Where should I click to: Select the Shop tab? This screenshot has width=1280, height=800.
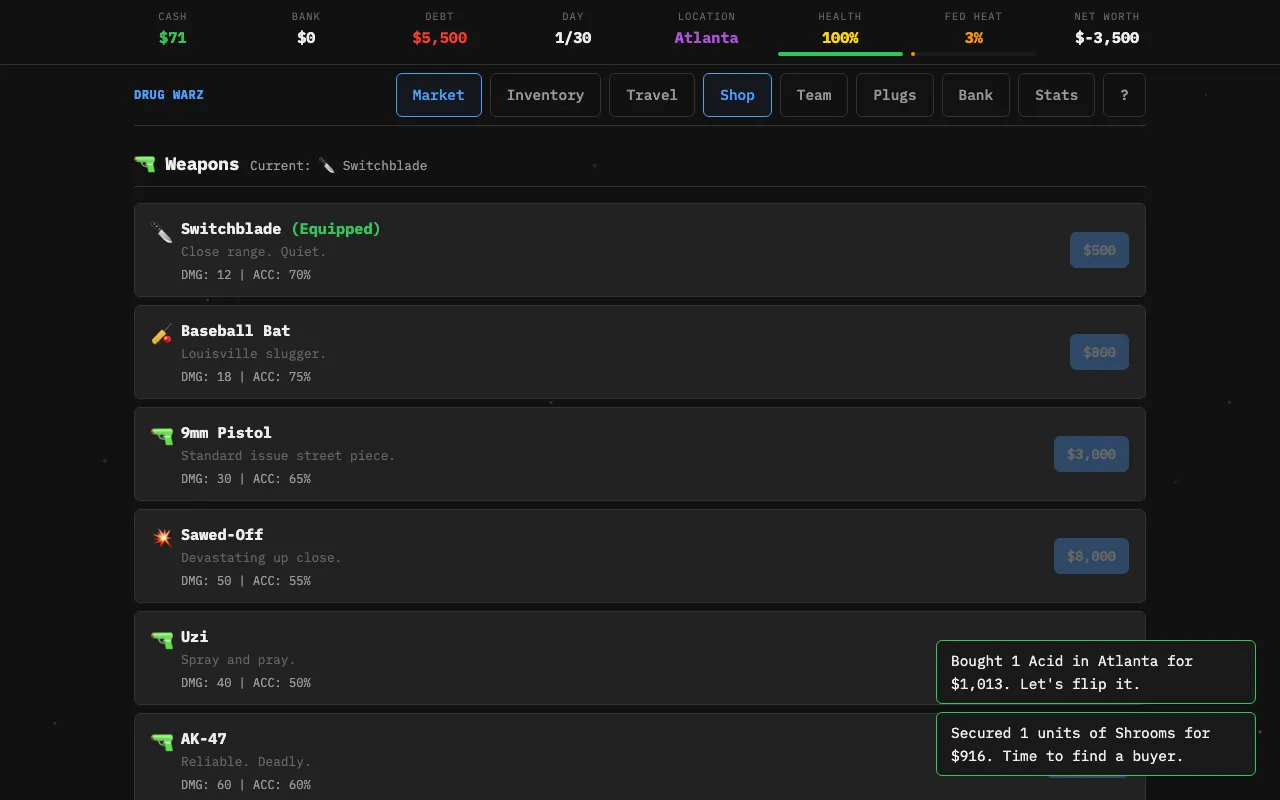737,95
